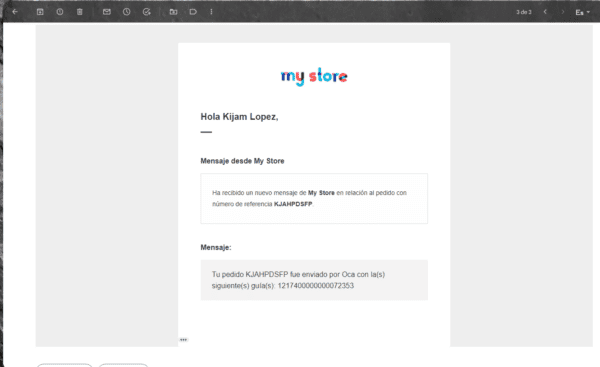Image resolution: width=600 pixels, height=367 pixels.
Task: Show trimmed content via three-dots button
Action: click(x=184, y=339)
